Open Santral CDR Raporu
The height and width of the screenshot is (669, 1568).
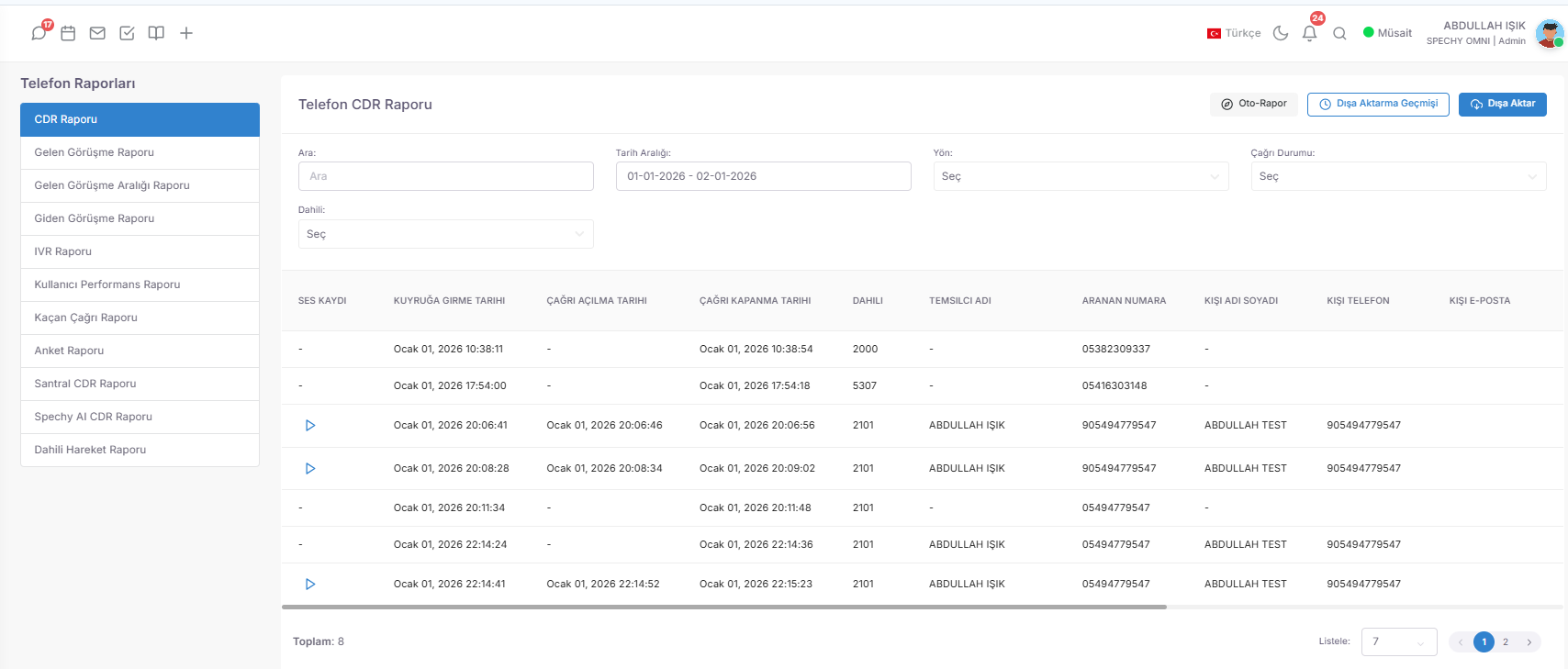click(140, 384)
